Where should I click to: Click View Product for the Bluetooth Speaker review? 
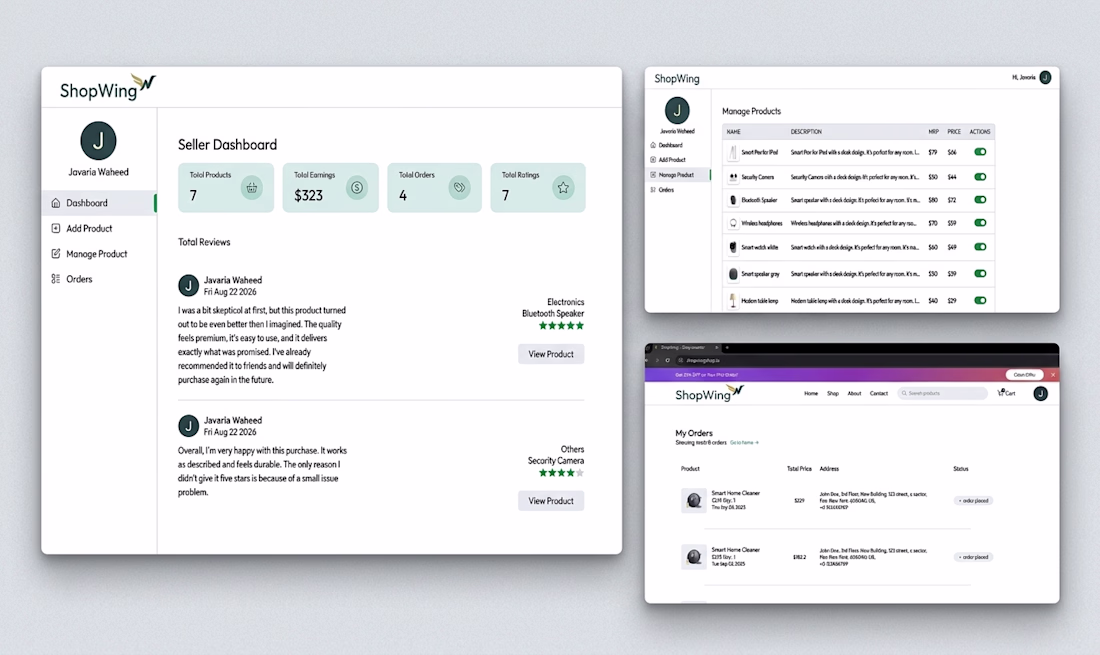(551, 354)
